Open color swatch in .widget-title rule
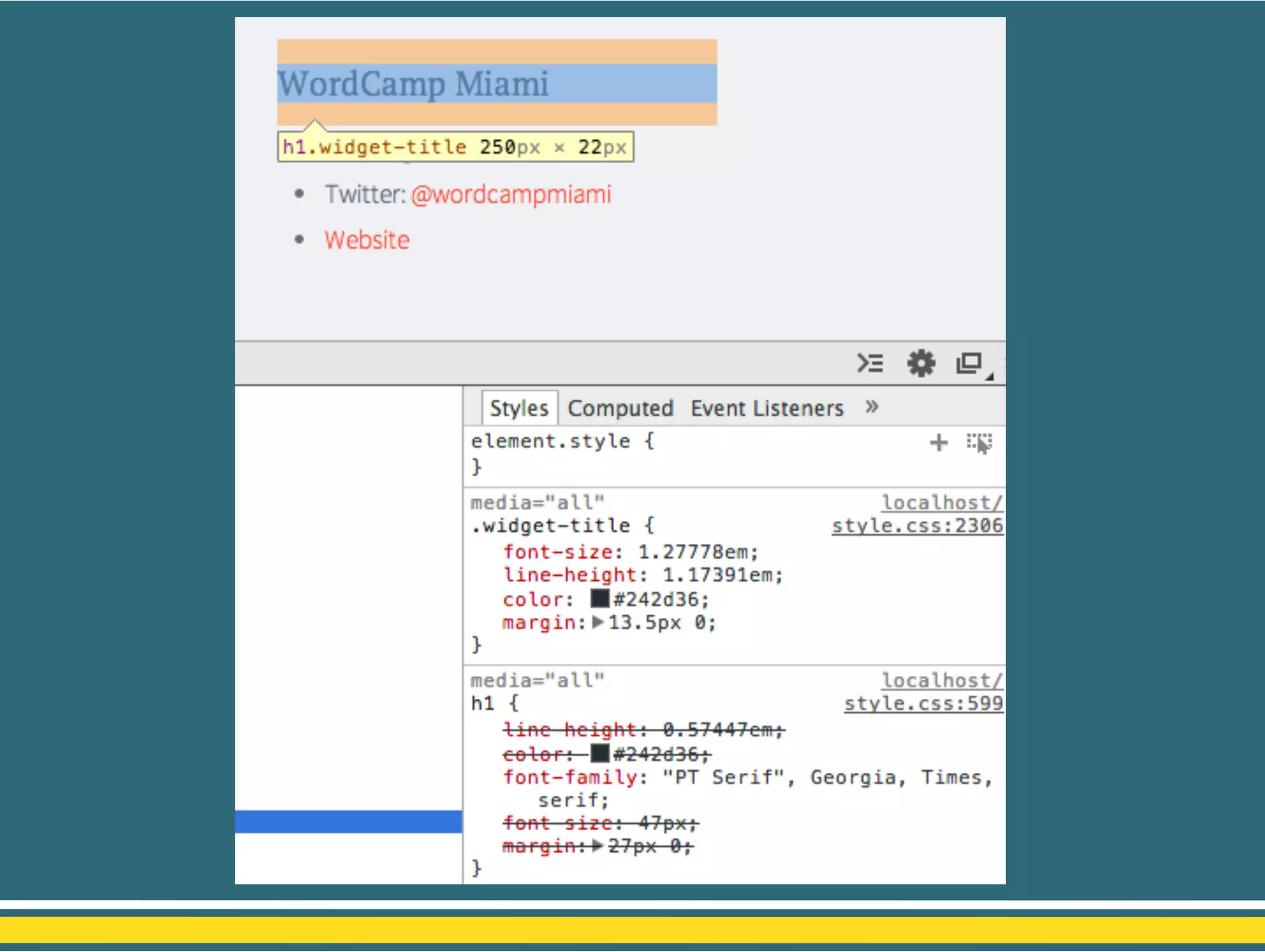This screenshot has height=952, width=1265. pyautogui.click(x=599, y=599)
